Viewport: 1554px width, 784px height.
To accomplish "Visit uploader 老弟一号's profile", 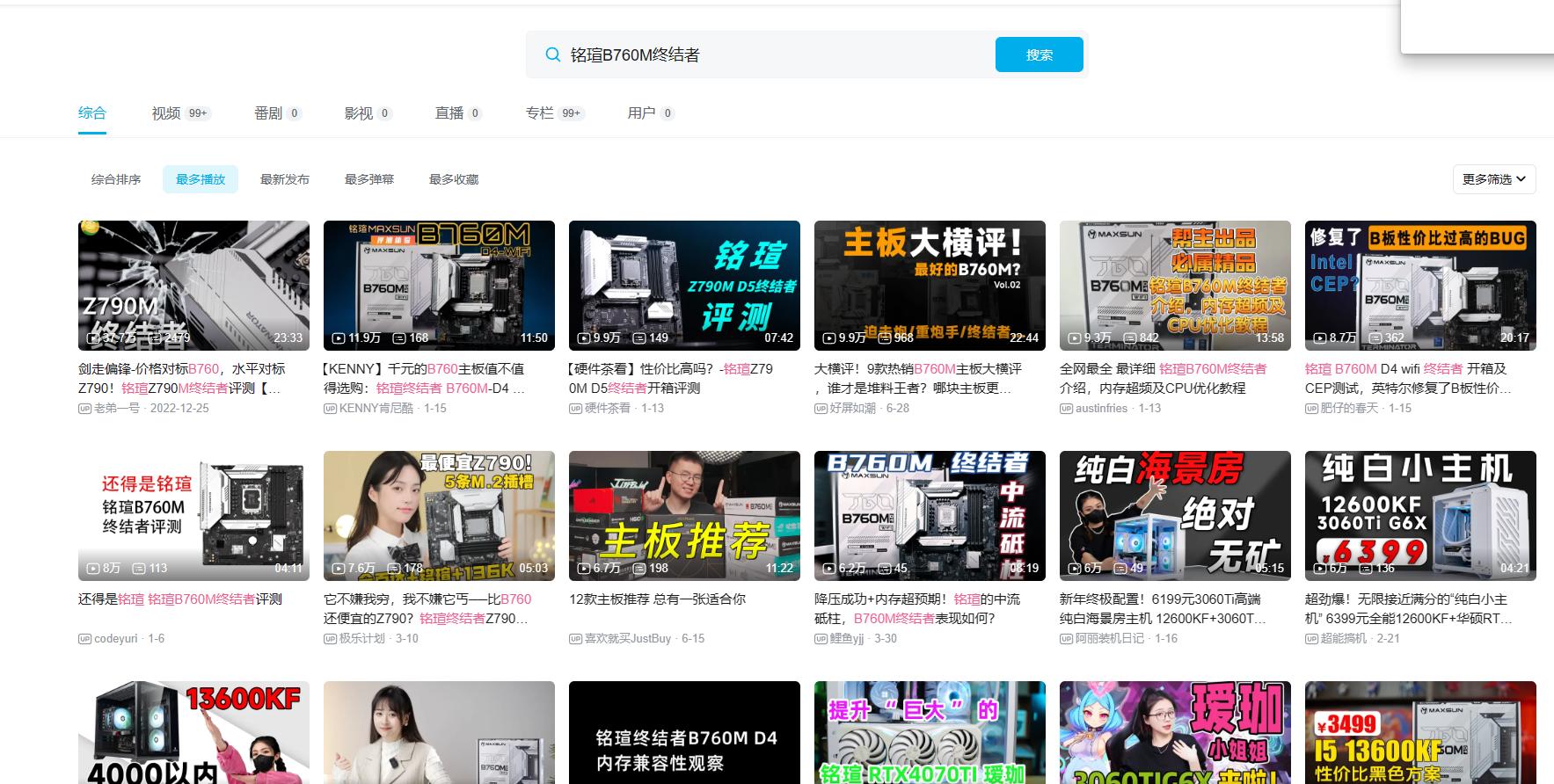I will (x=117, y=408).
